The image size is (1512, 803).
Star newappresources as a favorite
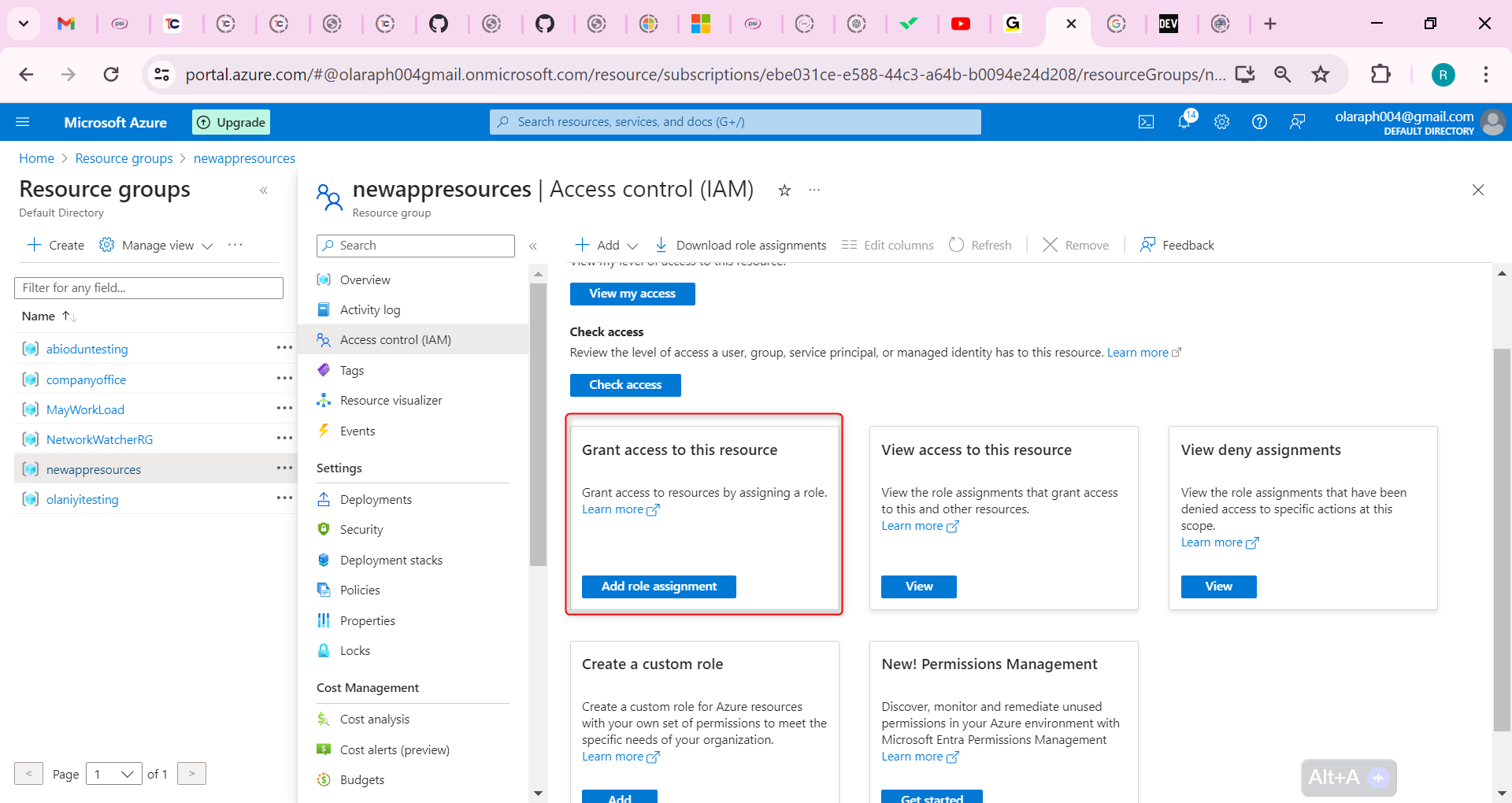point(784,190)
